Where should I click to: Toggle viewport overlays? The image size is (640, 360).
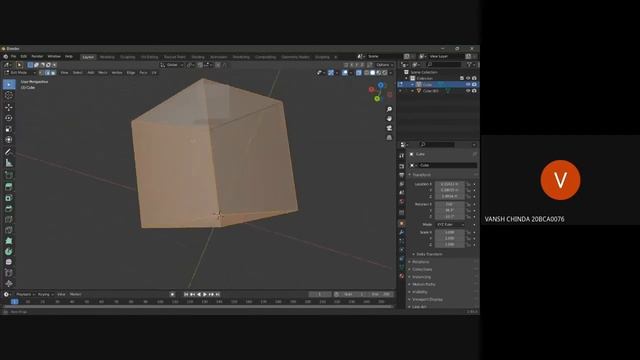[345, 73]
